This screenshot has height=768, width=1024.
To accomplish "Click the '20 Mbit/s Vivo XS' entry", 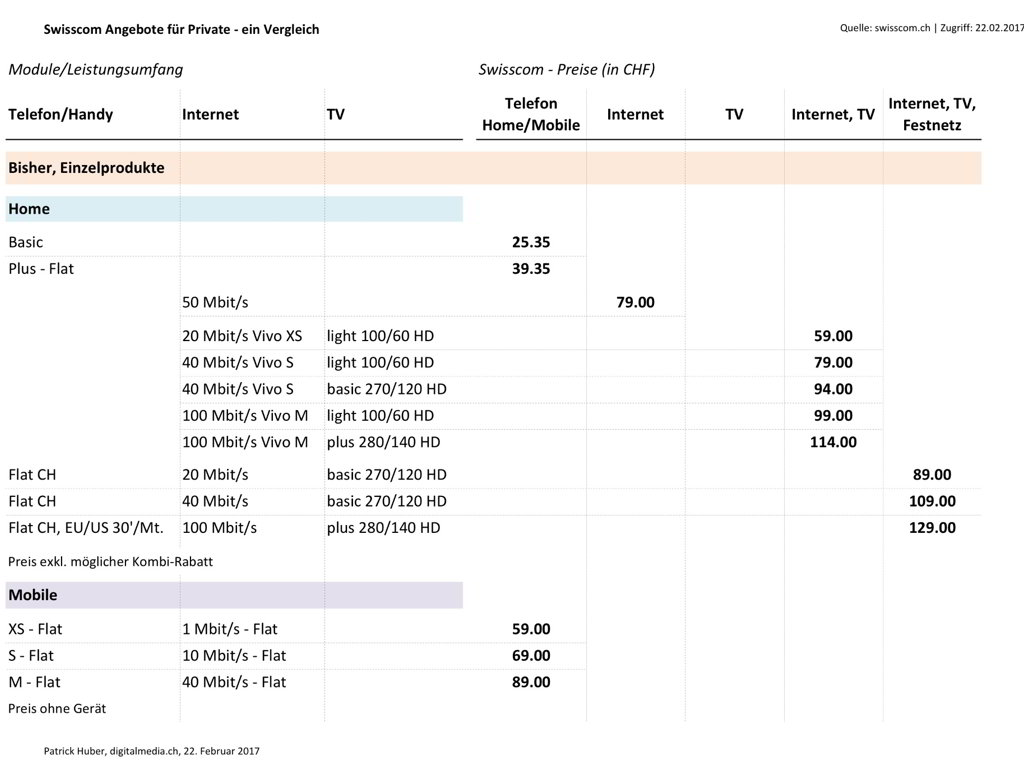I will pyautogui.click(x=242, y=336).
